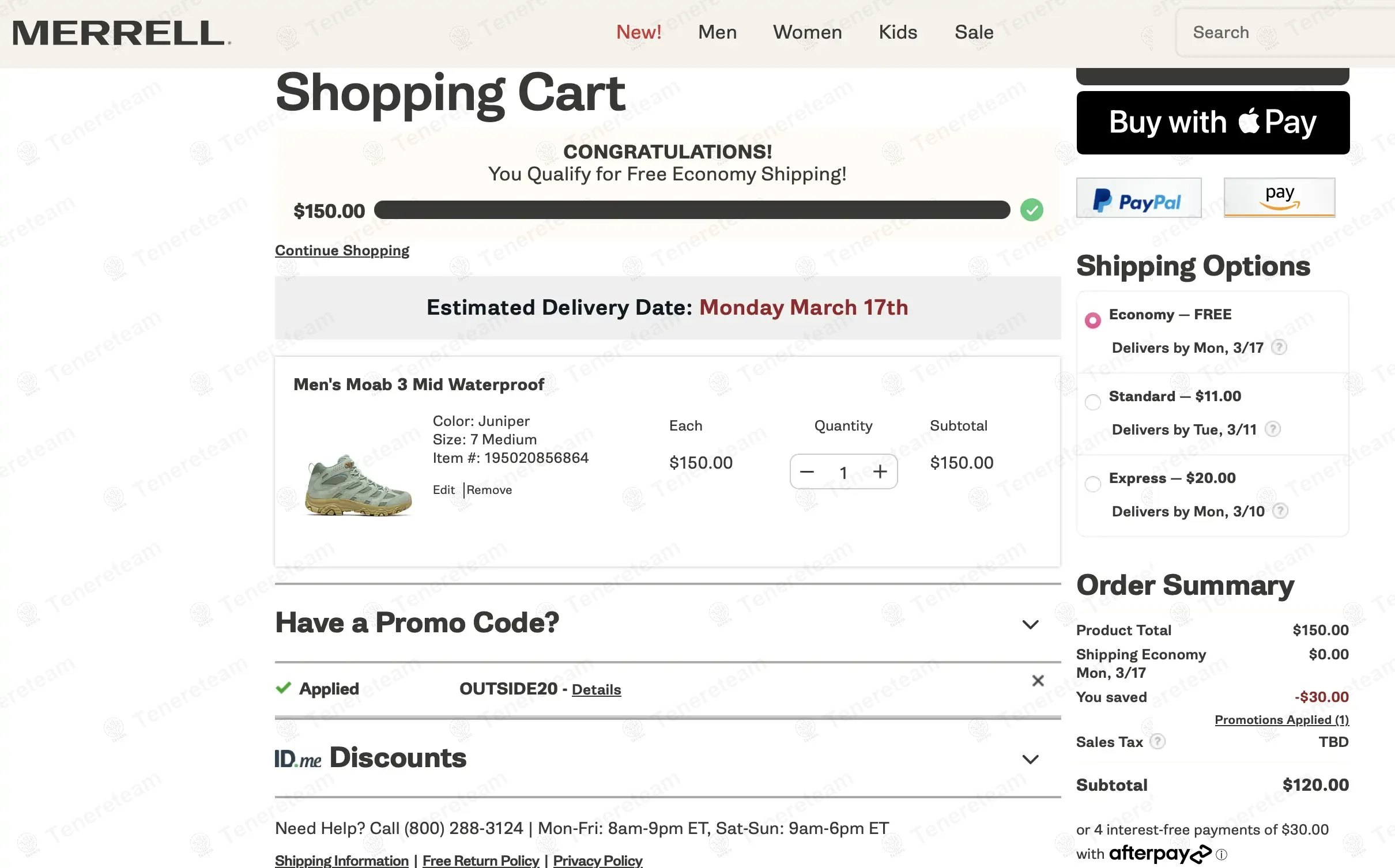Show Economy delivery info tooltip

click(1279, 348)
